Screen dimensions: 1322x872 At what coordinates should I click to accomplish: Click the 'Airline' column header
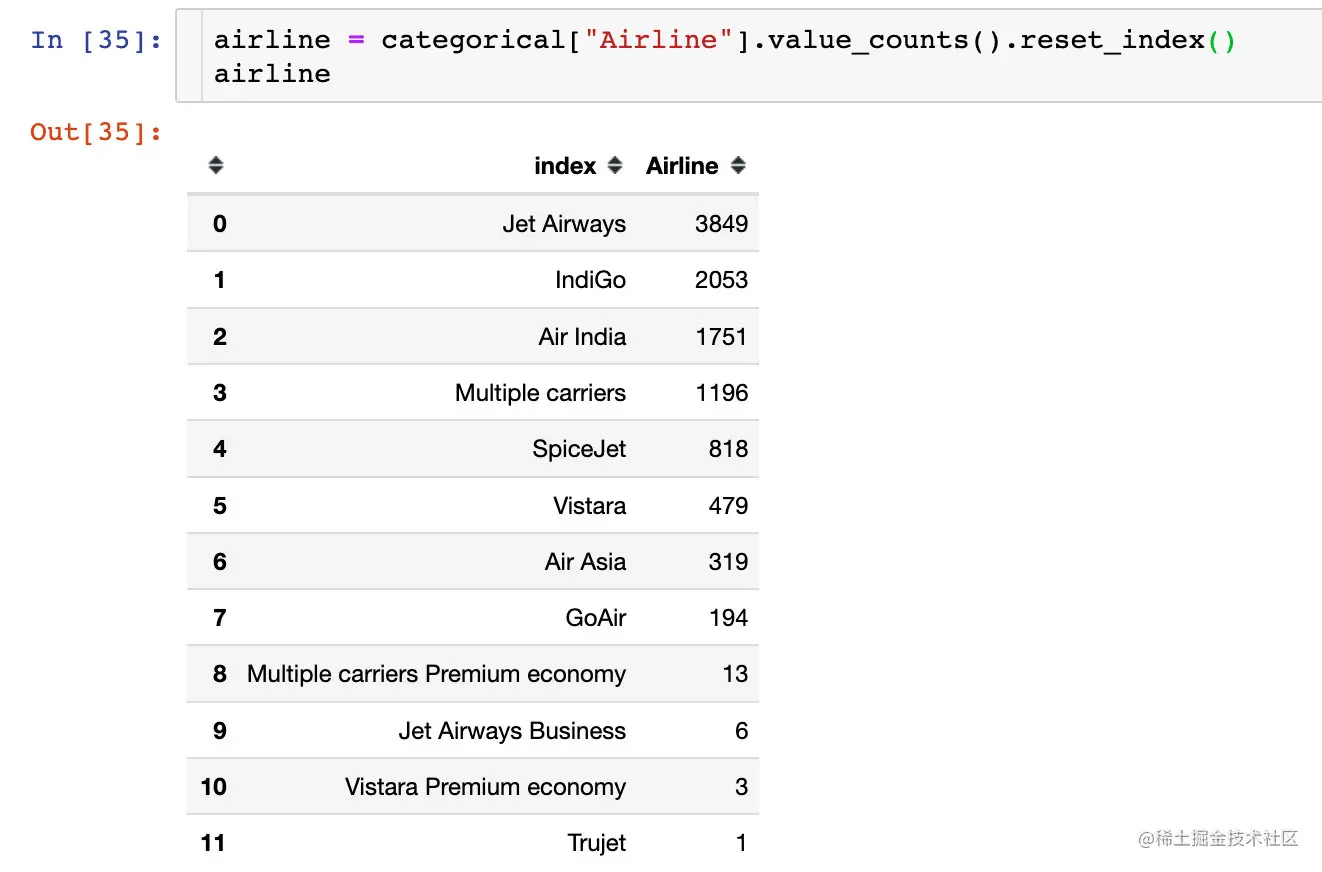682,166
